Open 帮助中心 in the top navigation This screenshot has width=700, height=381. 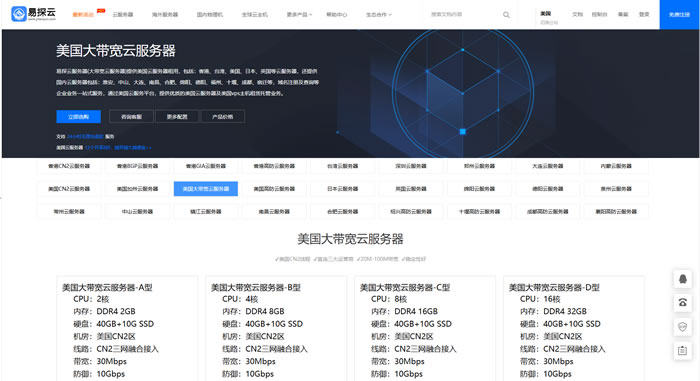coord(337,15)
